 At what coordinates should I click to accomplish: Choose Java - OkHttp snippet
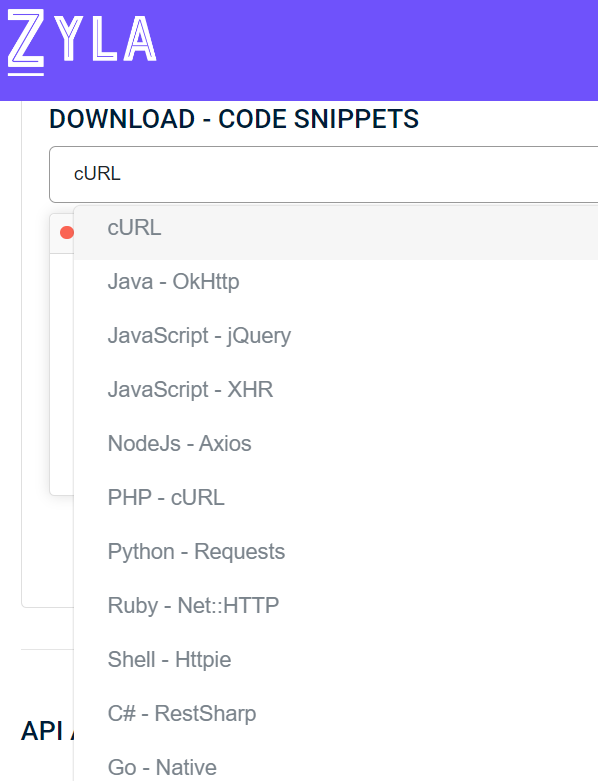click(x=336, y=282)
